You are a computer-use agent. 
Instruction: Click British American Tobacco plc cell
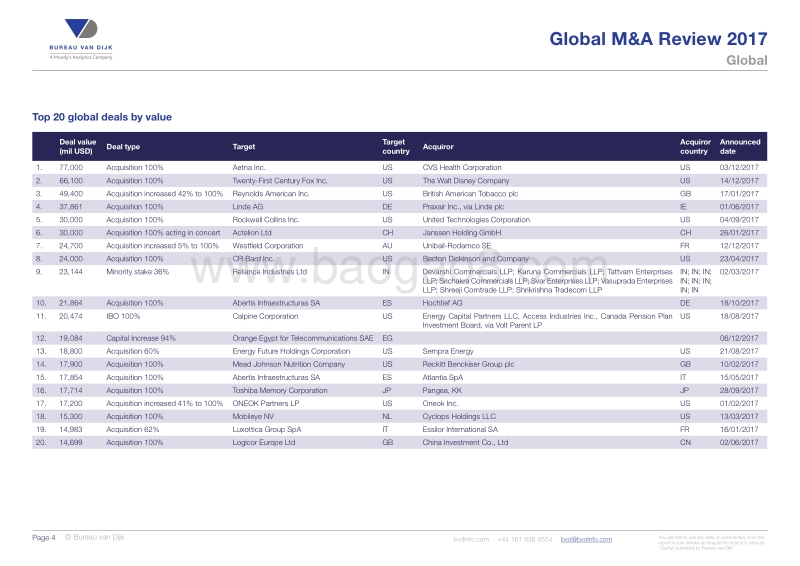470,193
